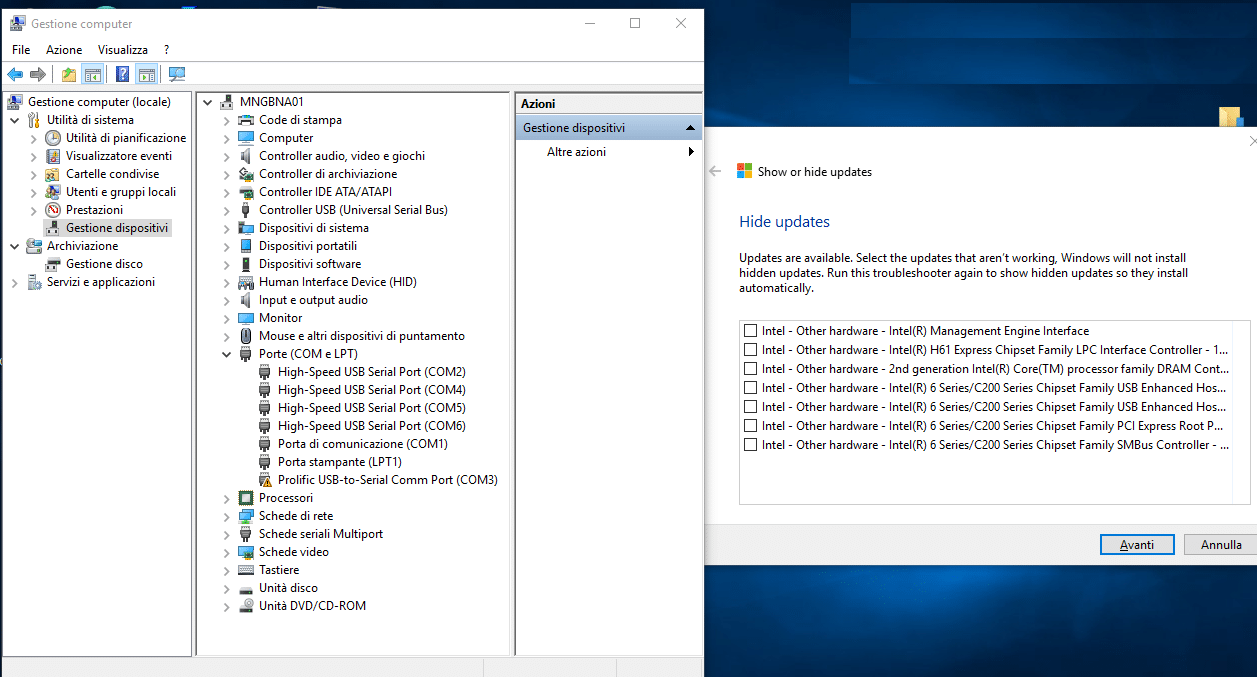
Task: Click the grey Forward arrow in the toolbar
Action: pyautogui.click(x=38, y=74)
